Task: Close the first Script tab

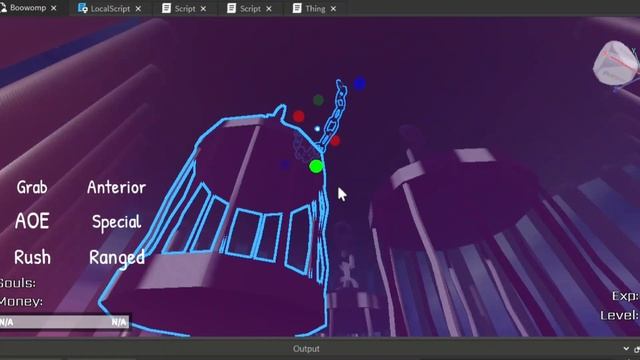Action: coord(203,9)
